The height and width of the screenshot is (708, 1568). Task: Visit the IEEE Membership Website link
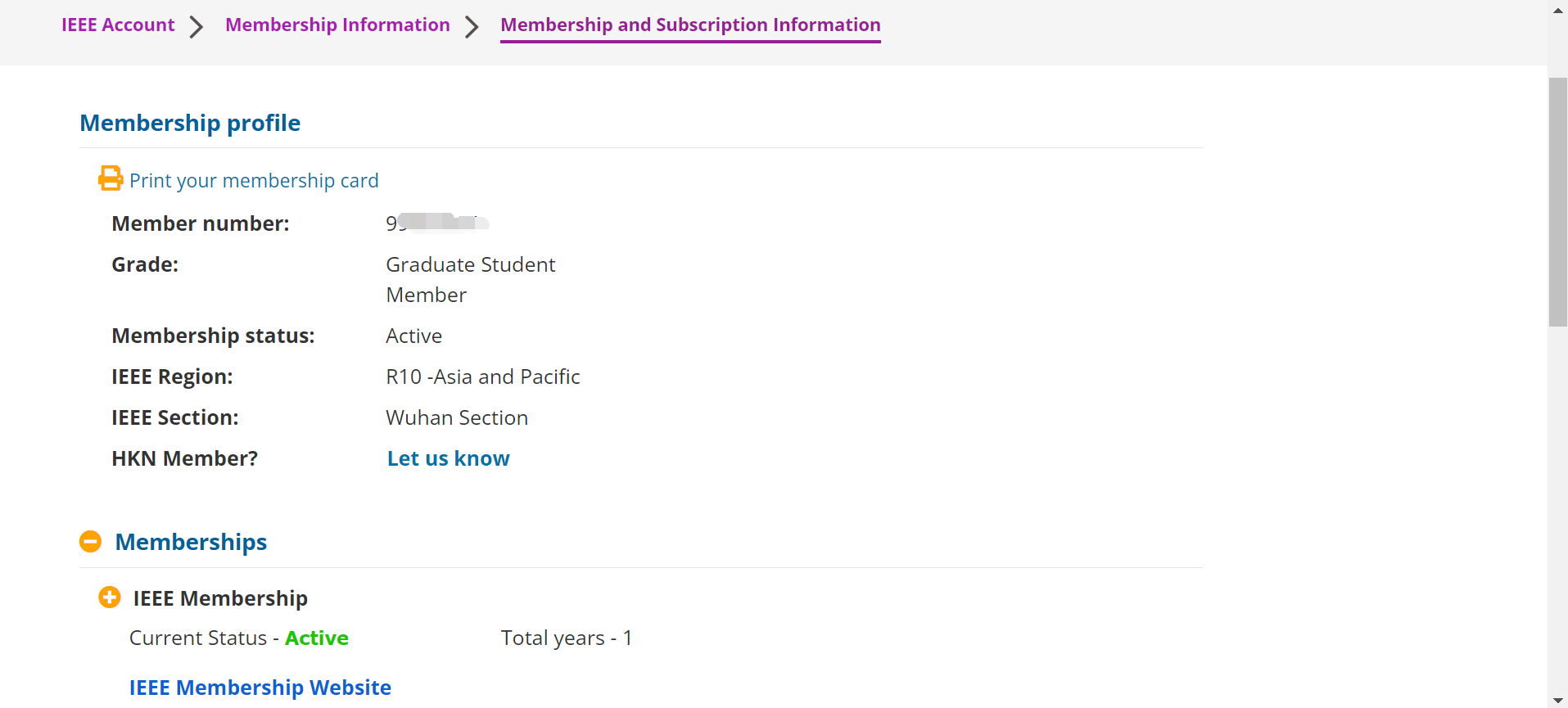[260, 688]
